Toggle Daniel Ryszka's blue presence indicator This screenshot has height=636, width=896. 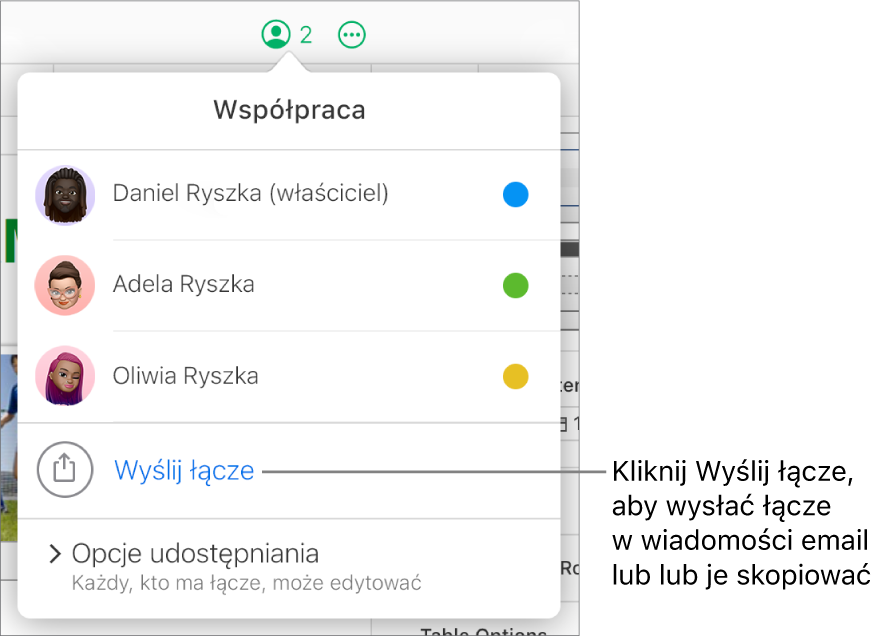(516, 195)
